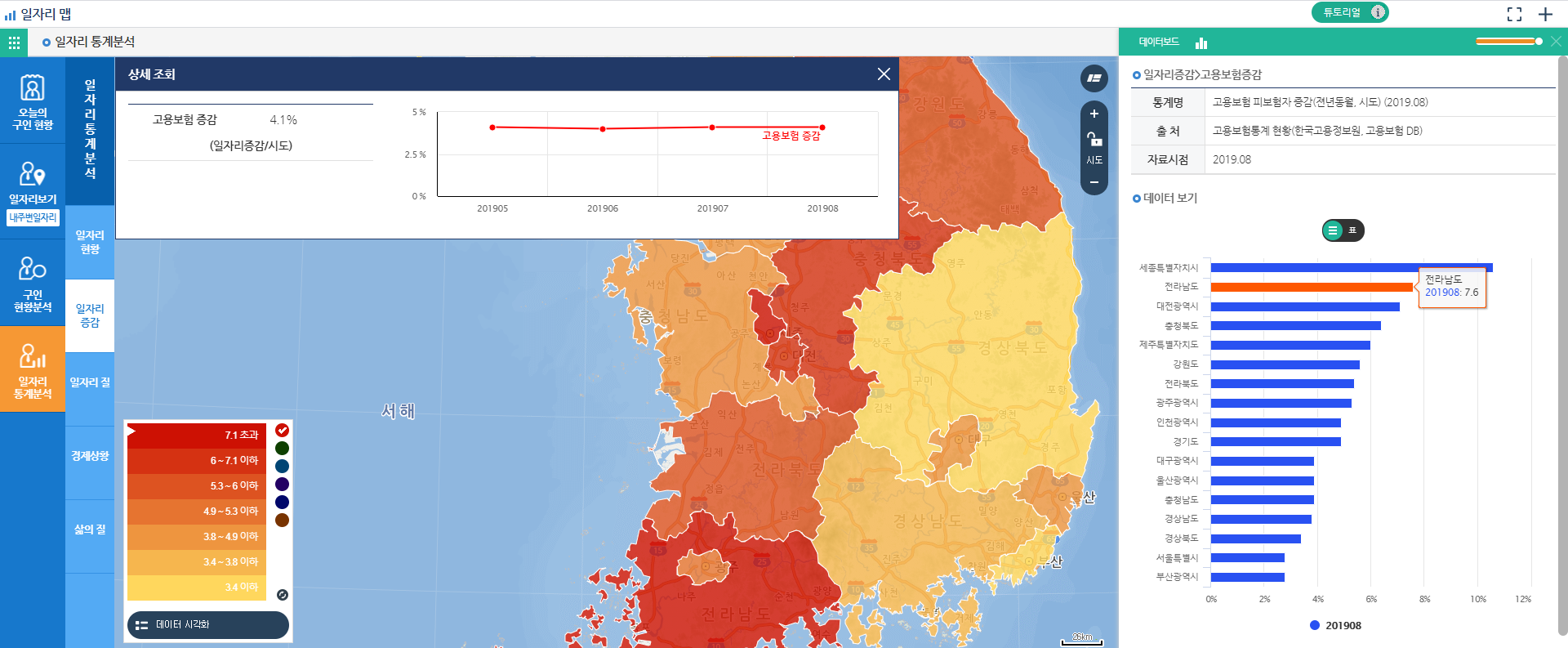
Task: Click the grid menu icon at top left
Action: [14, 42]
